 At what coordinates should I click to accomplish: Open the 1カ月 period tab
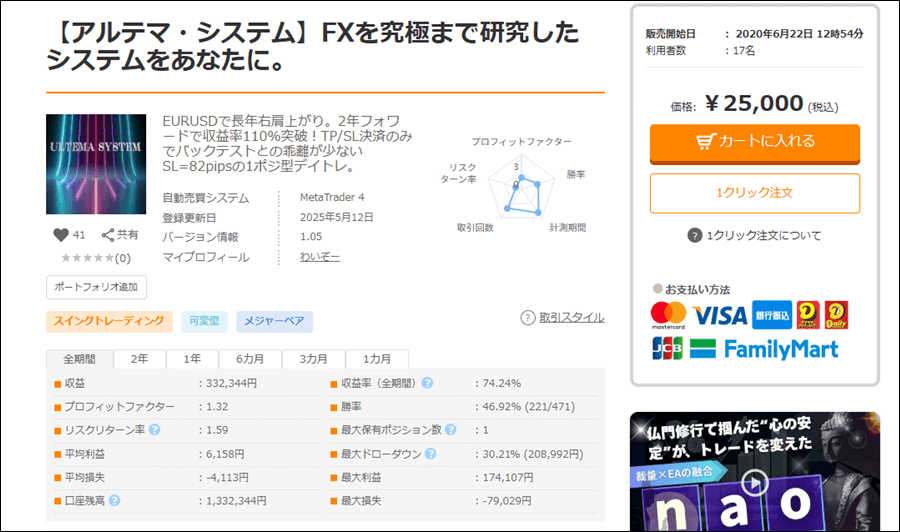pyautogui.click(x=376, y=359)
